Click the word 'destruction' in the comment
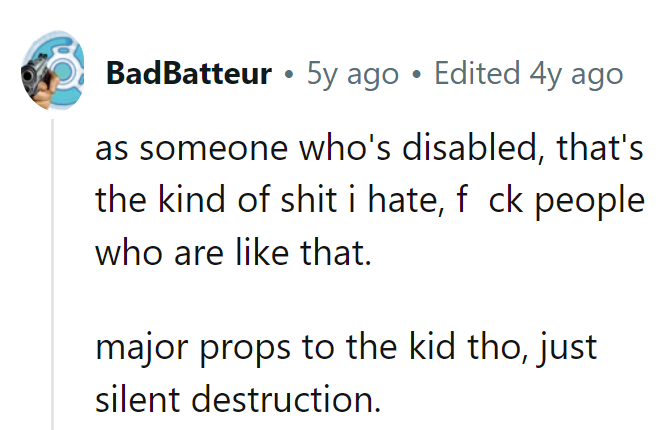 click(285, 400)
